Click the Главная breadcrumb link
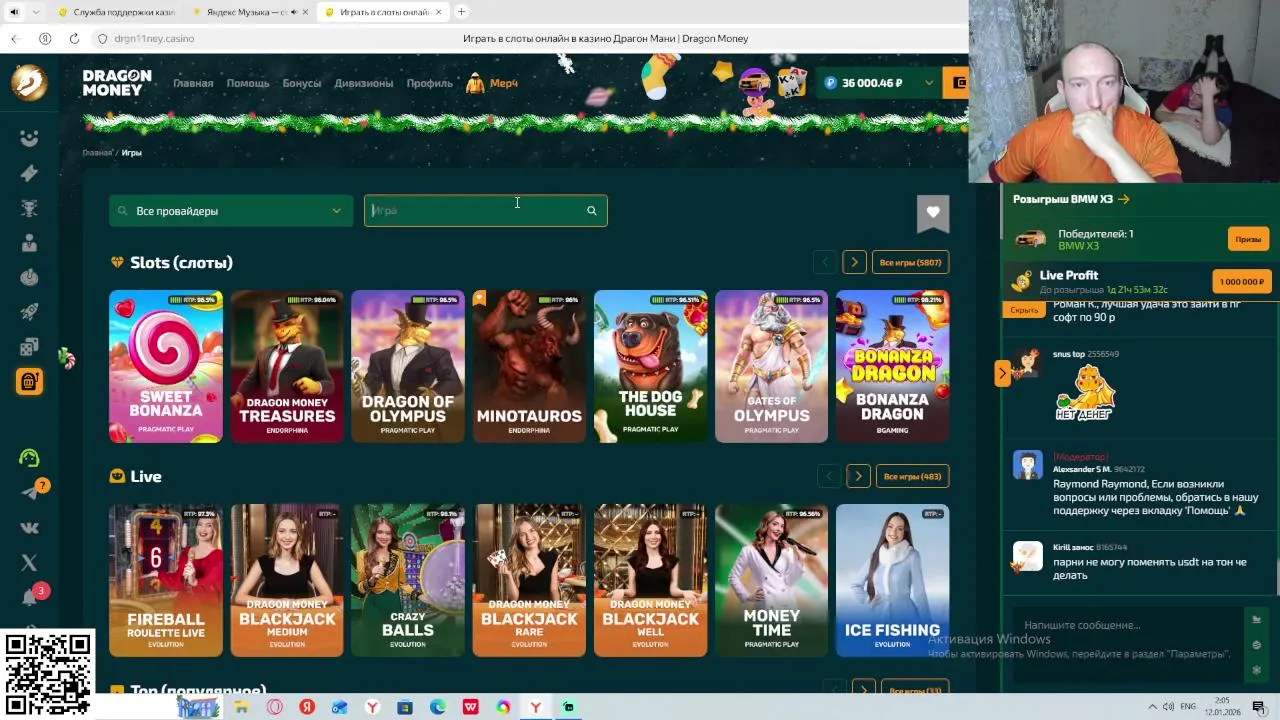The image size is (1280, 720). (x=97, y=153)
